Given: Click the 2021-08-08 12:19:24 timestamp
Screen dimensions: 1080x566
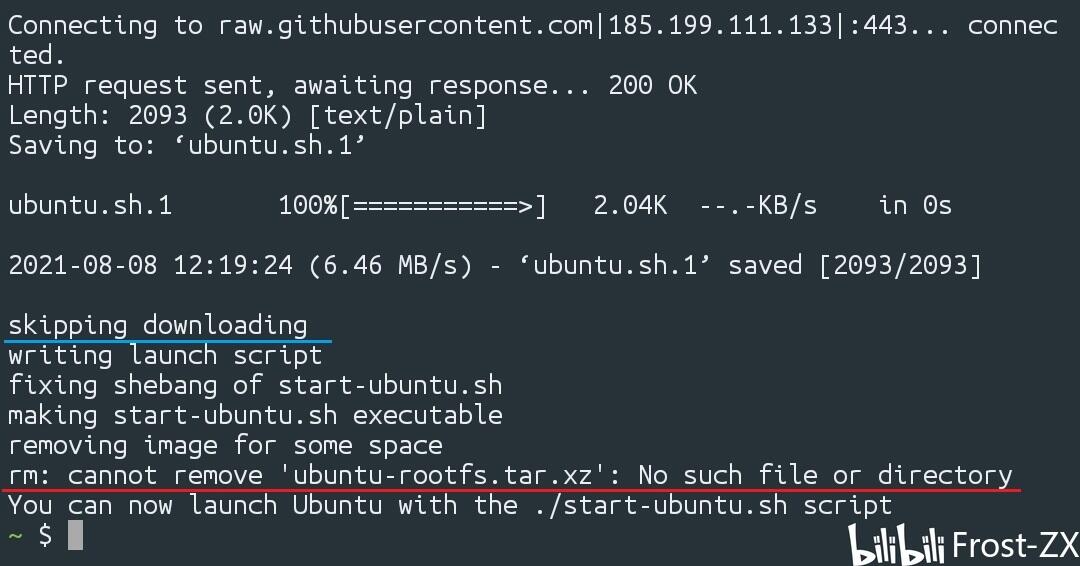Looking at the screenshot, I should (x=150, y=266).
